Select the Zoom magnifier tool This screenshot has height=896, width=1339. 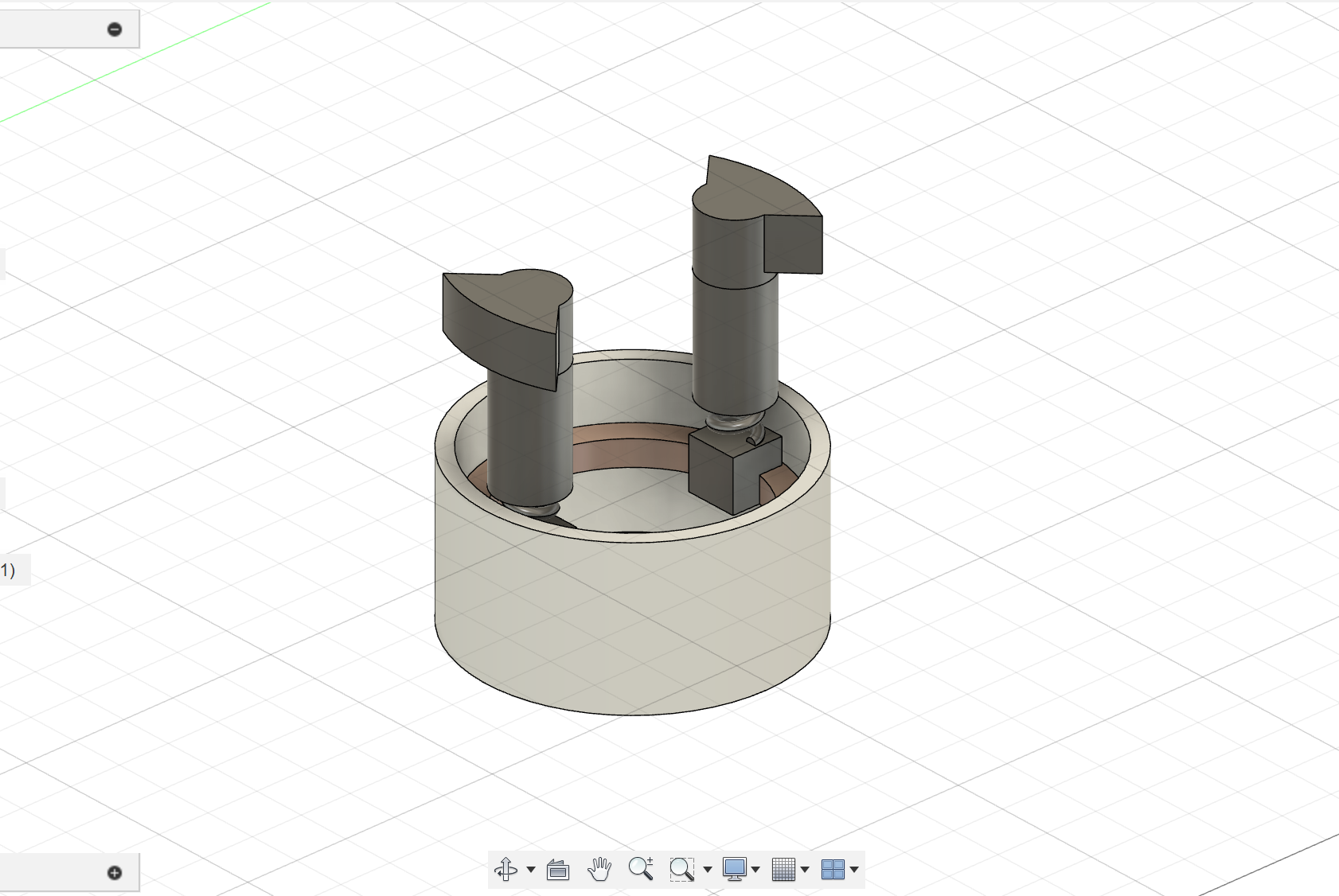(641, 869)
